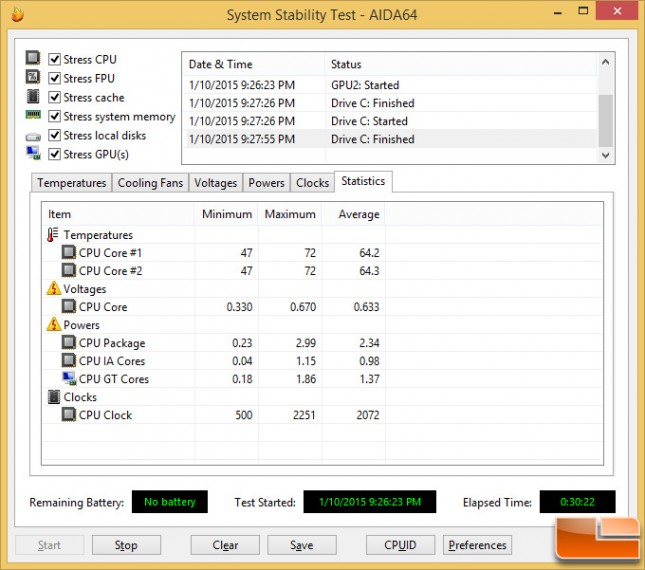
Task: Click the warning icon next to Powers
Action: (53, 324)
